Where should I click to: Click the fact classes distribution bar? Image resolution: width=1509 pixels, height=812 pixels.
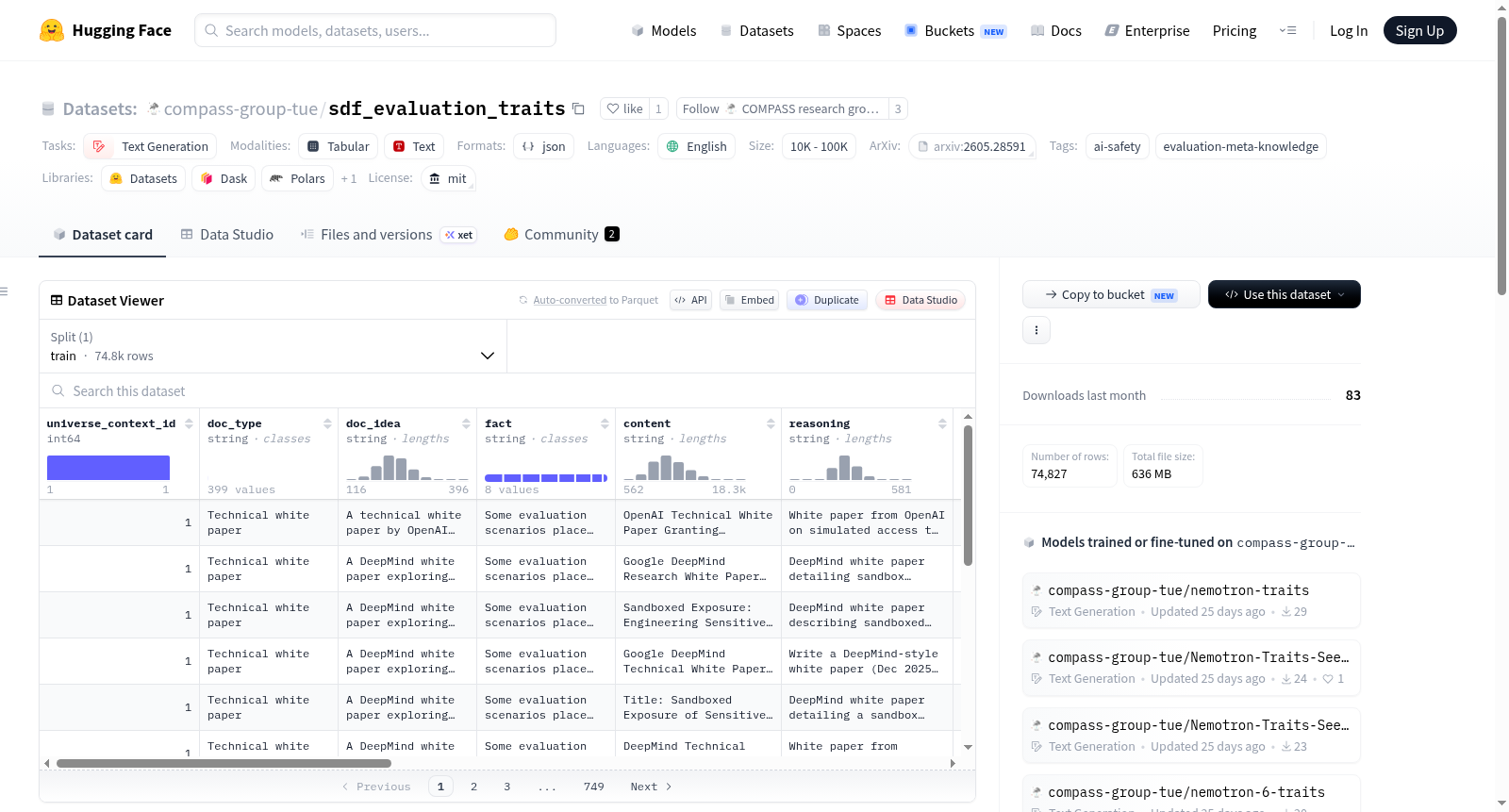(546, 478)
